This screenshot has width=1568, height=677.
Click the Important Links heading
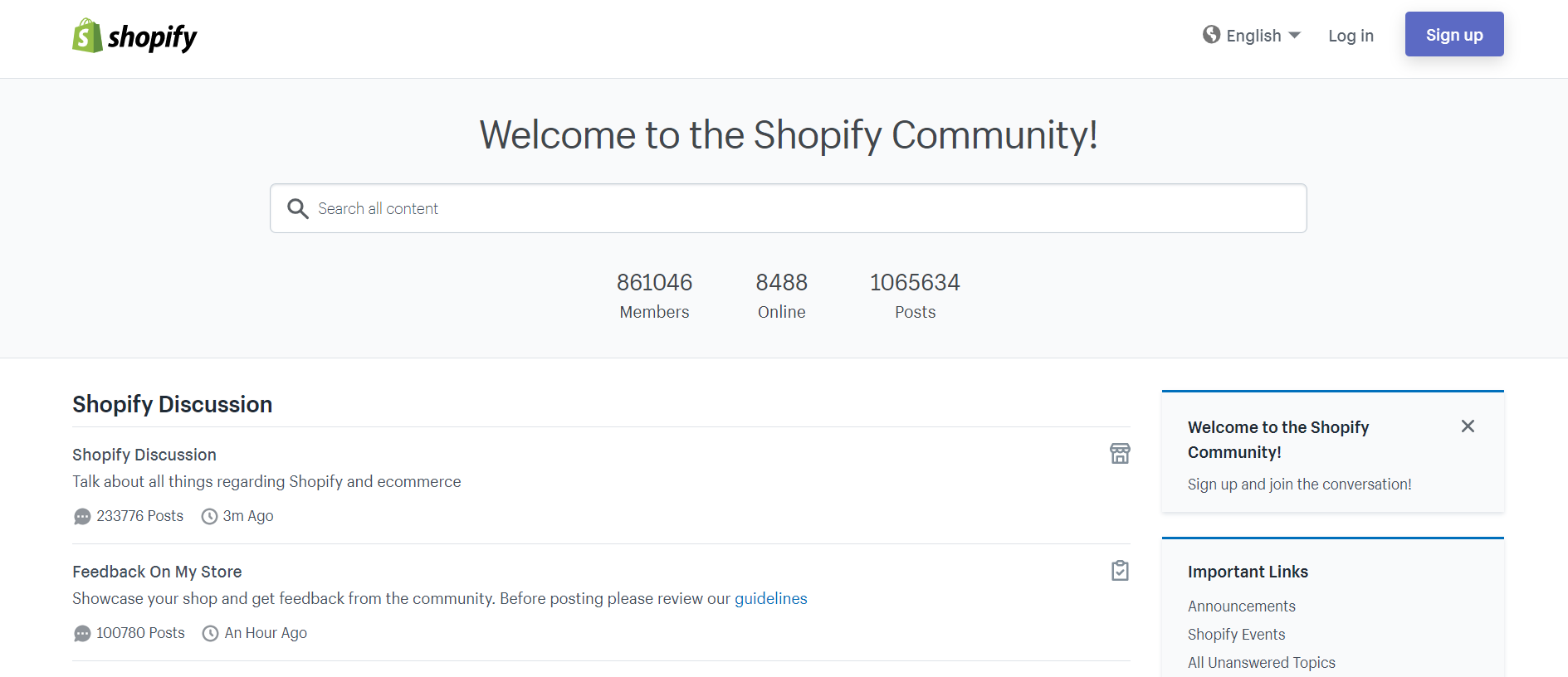tap(1248, 572)
